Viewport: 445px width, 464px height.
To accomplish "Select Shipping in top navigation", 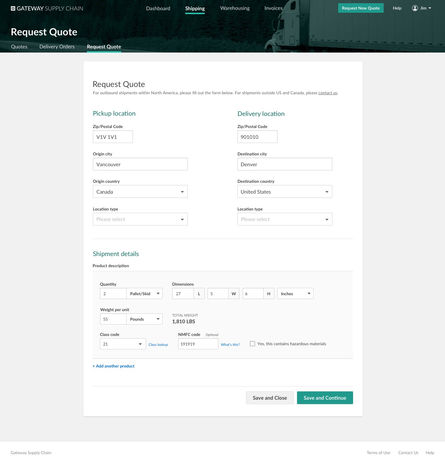I will pos(195,8).
